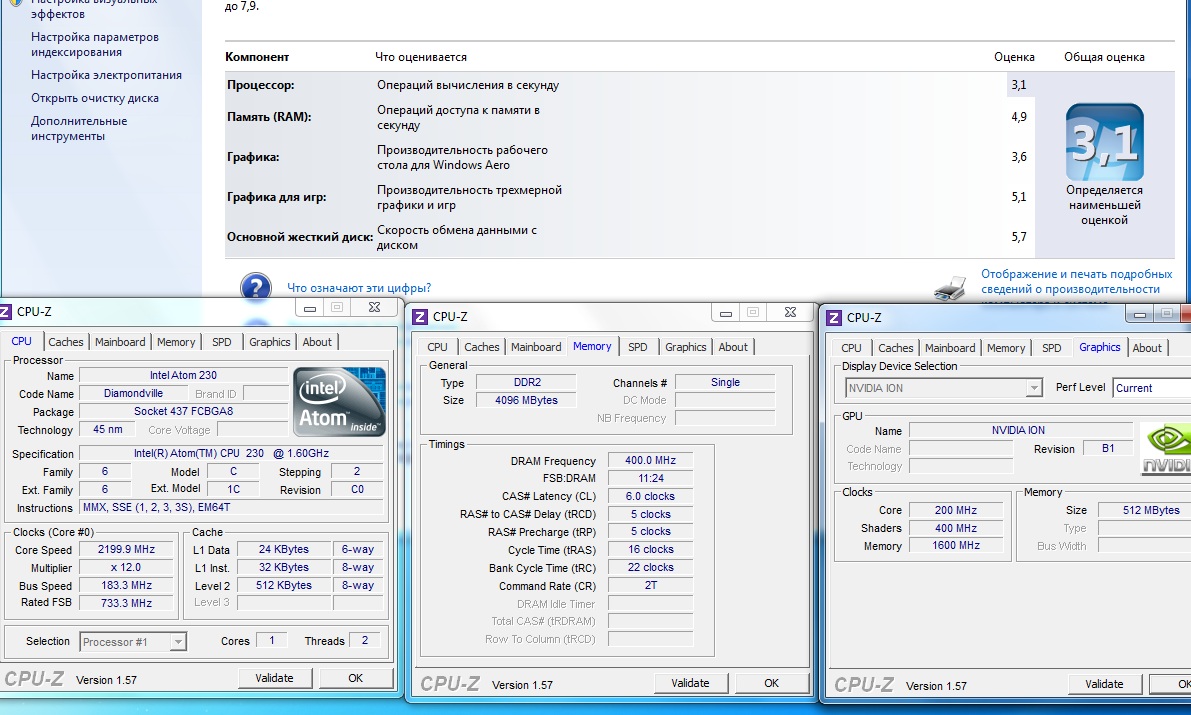Open Memory tab in the processor CPU-Z window
The width and height of the screenshot is (1191, 715).
[x=176, y=342]
